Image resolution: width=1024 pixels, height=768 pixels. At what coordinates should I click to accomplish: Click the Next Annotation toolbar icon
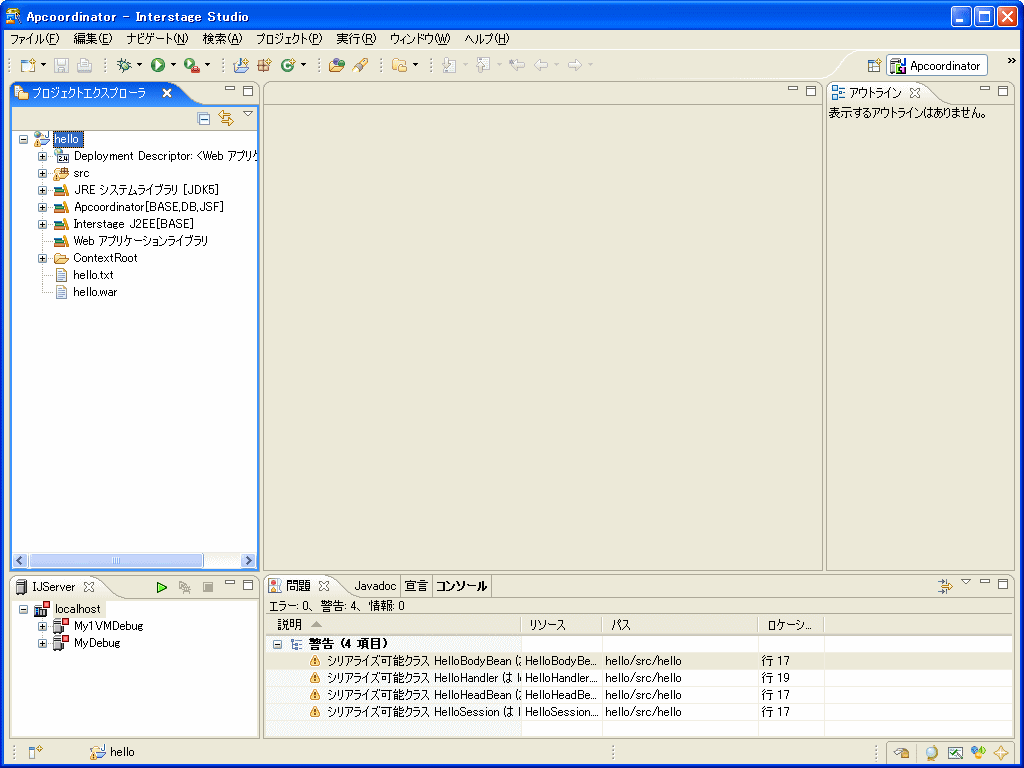449,65
